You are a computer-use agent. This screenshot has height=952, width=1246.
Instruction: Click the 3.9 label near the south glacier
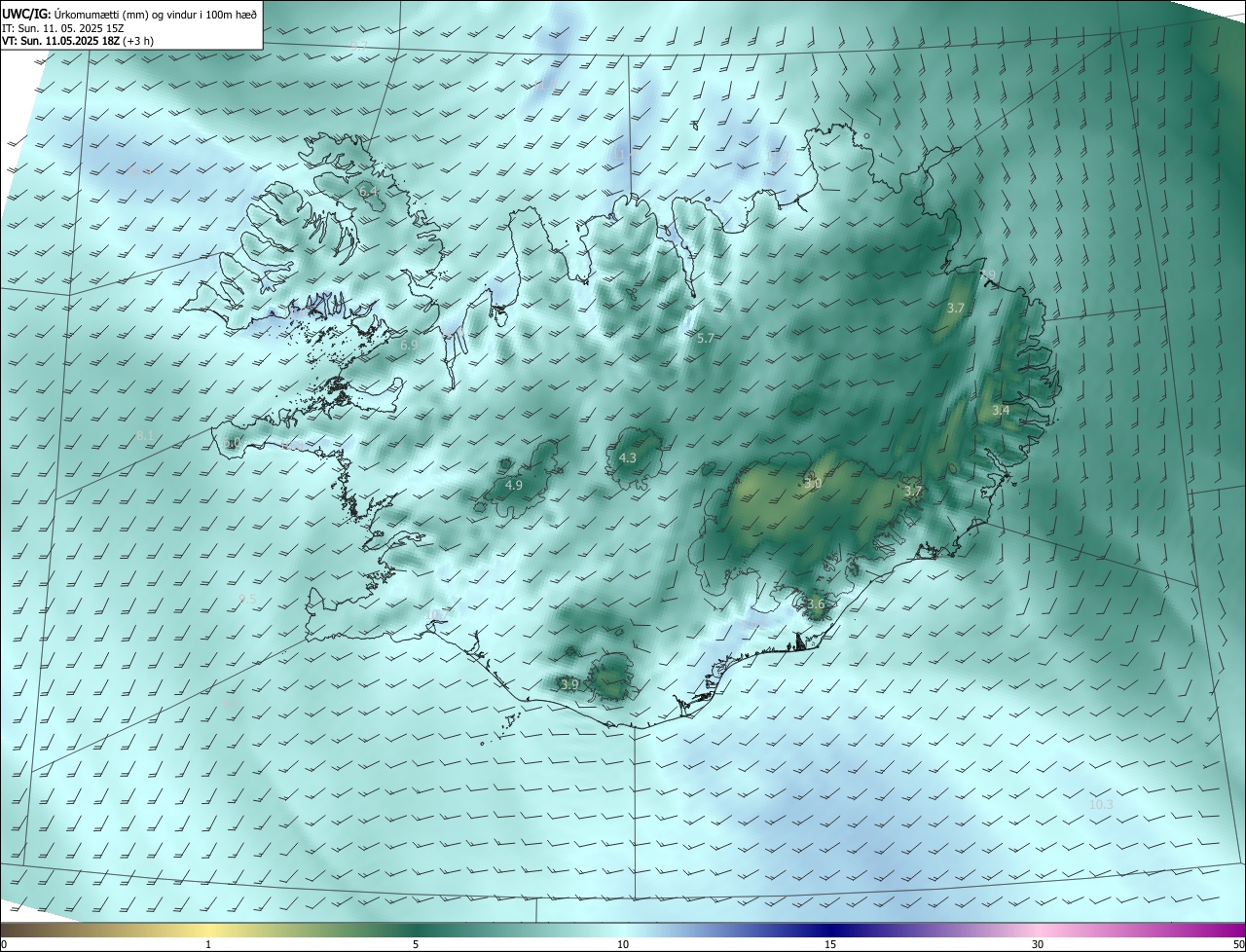570,684
